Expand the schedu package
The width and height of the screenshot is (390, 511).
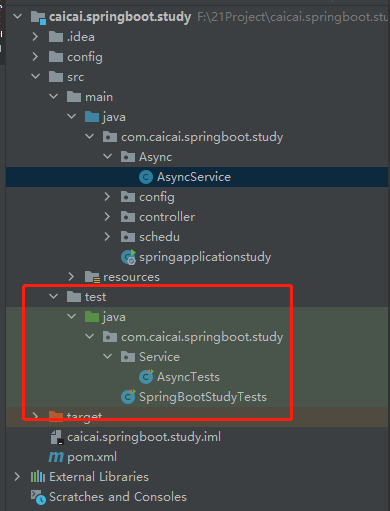(x=107, y=237)
